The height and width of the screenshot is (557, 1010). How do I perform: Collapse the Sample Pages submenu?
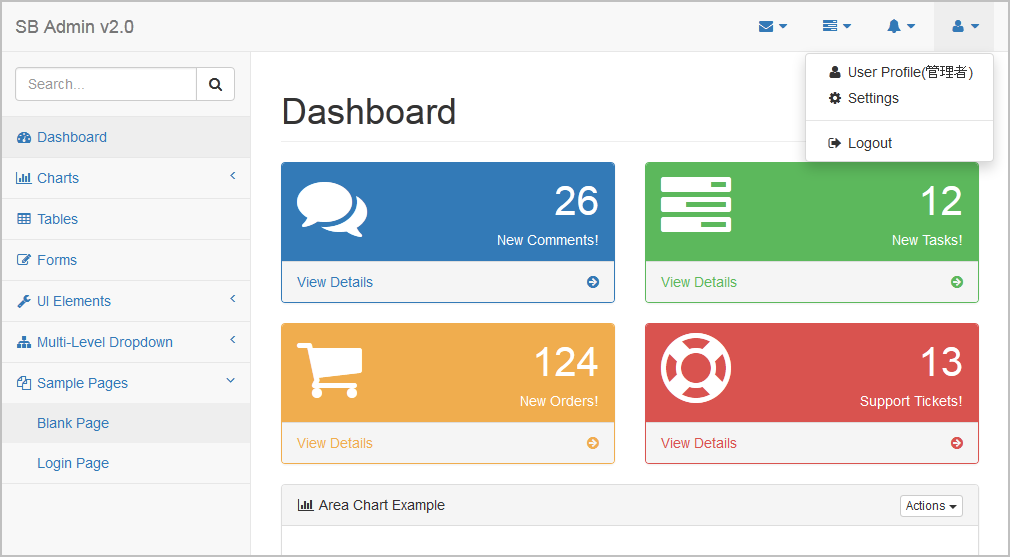tap(126, 383)
